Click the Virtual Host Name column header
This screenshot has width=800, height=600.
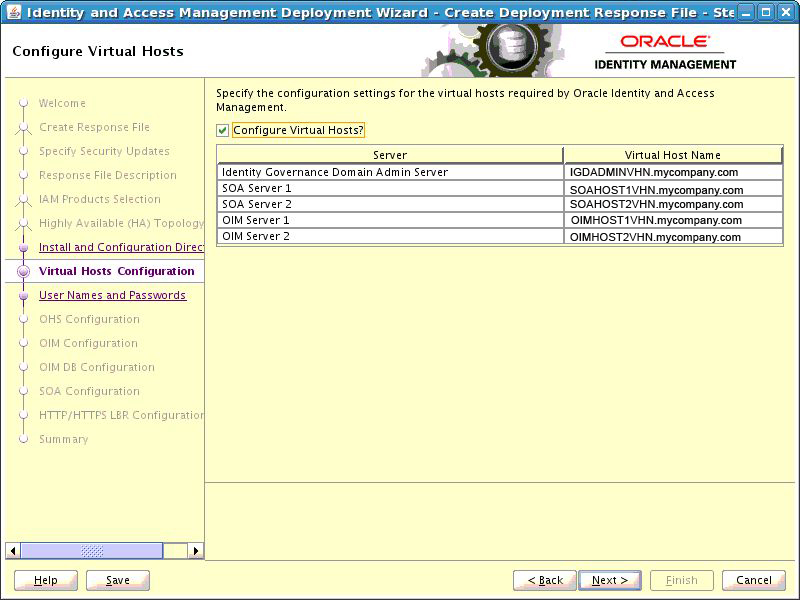pos(673,155)
